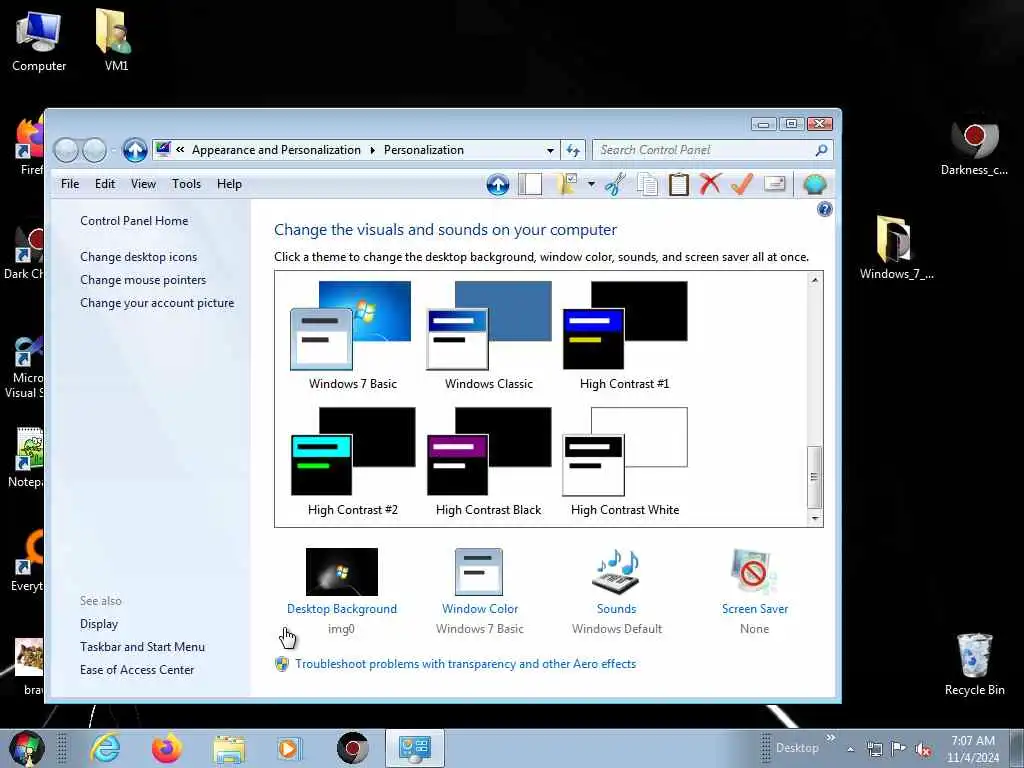Launch Firefox from the taskbar
Viewport: 1024px width, 768px height.
[167, 748]
